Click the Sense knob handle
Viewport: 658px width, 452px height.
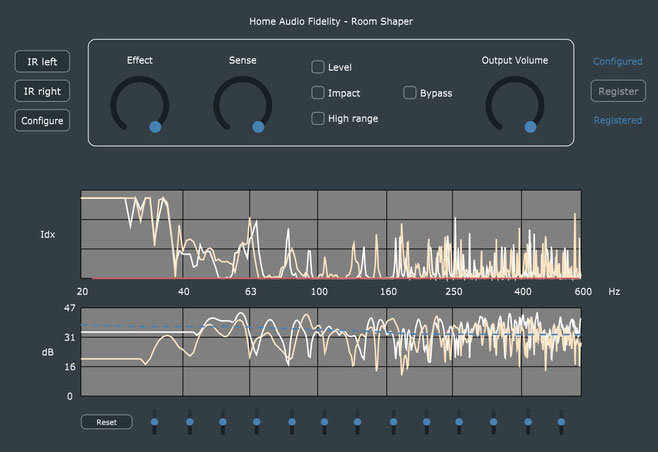(x=258, y=127)
